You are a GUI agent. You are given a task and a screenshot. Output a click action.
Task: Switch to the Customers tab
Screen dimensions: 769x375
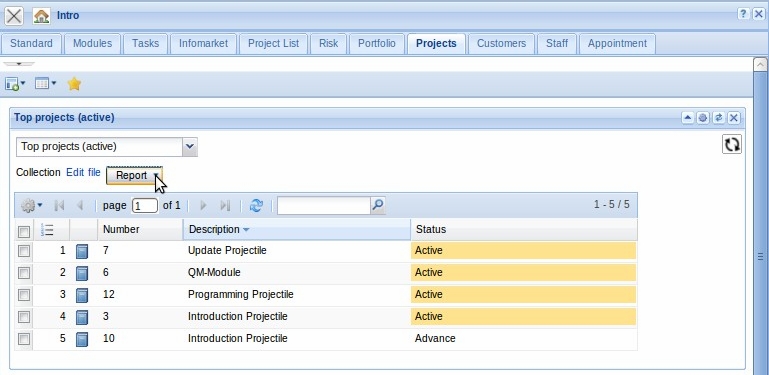(501, 44)
